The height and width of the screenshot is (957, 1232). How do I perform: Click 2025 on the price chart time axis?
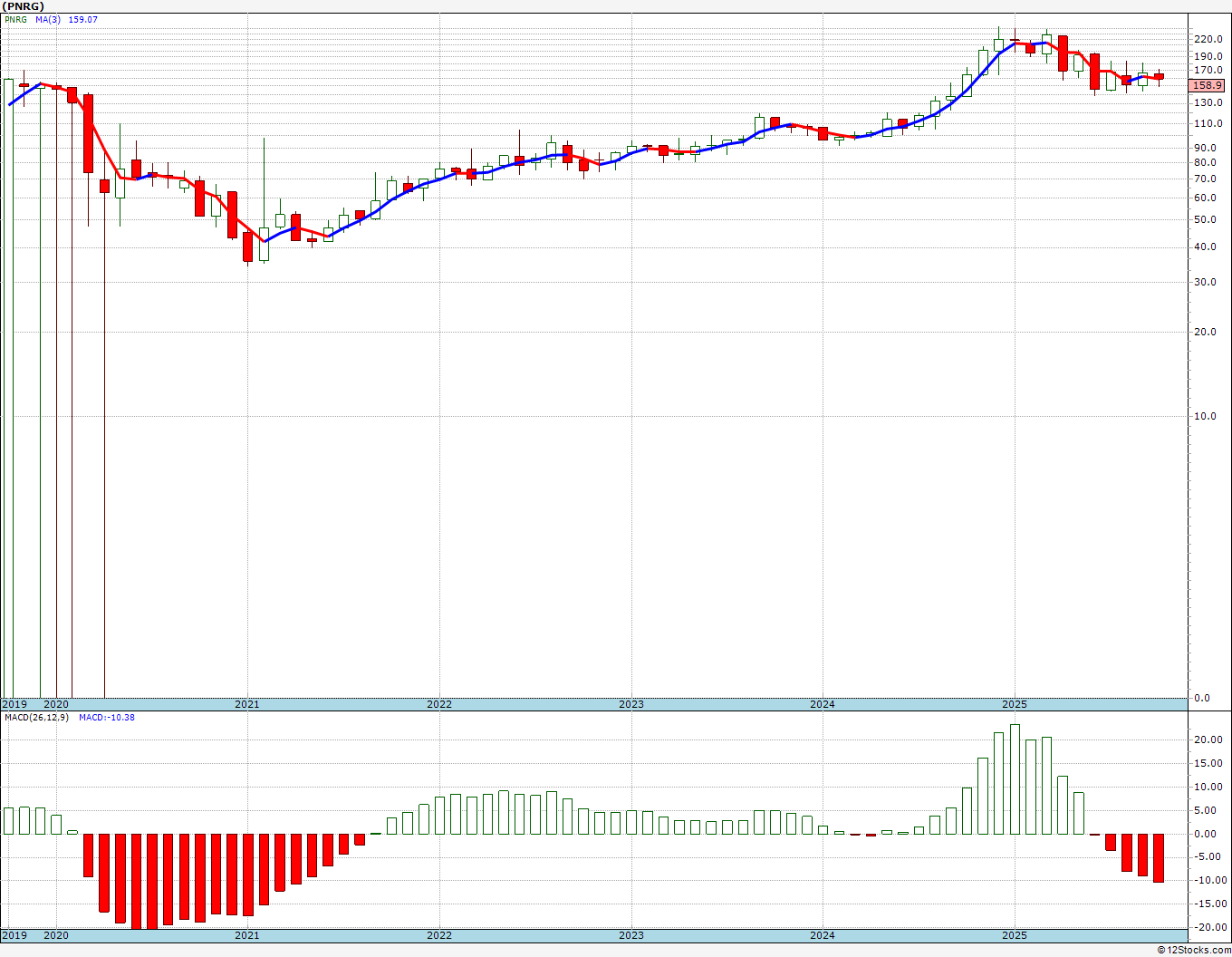click(x=1015, y=704)
